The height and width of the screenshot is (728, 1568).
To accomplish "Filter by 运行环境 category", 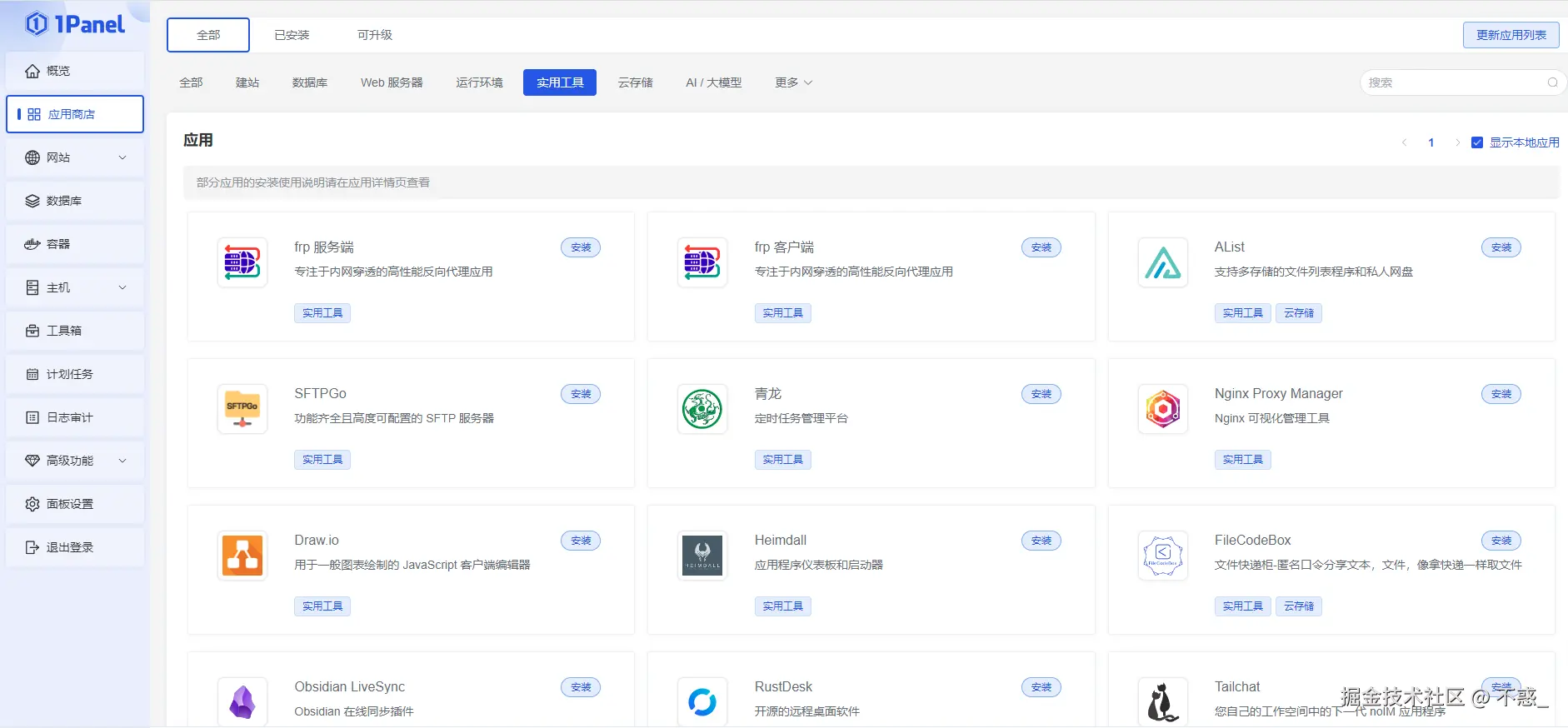I will [x=479, y=82].
